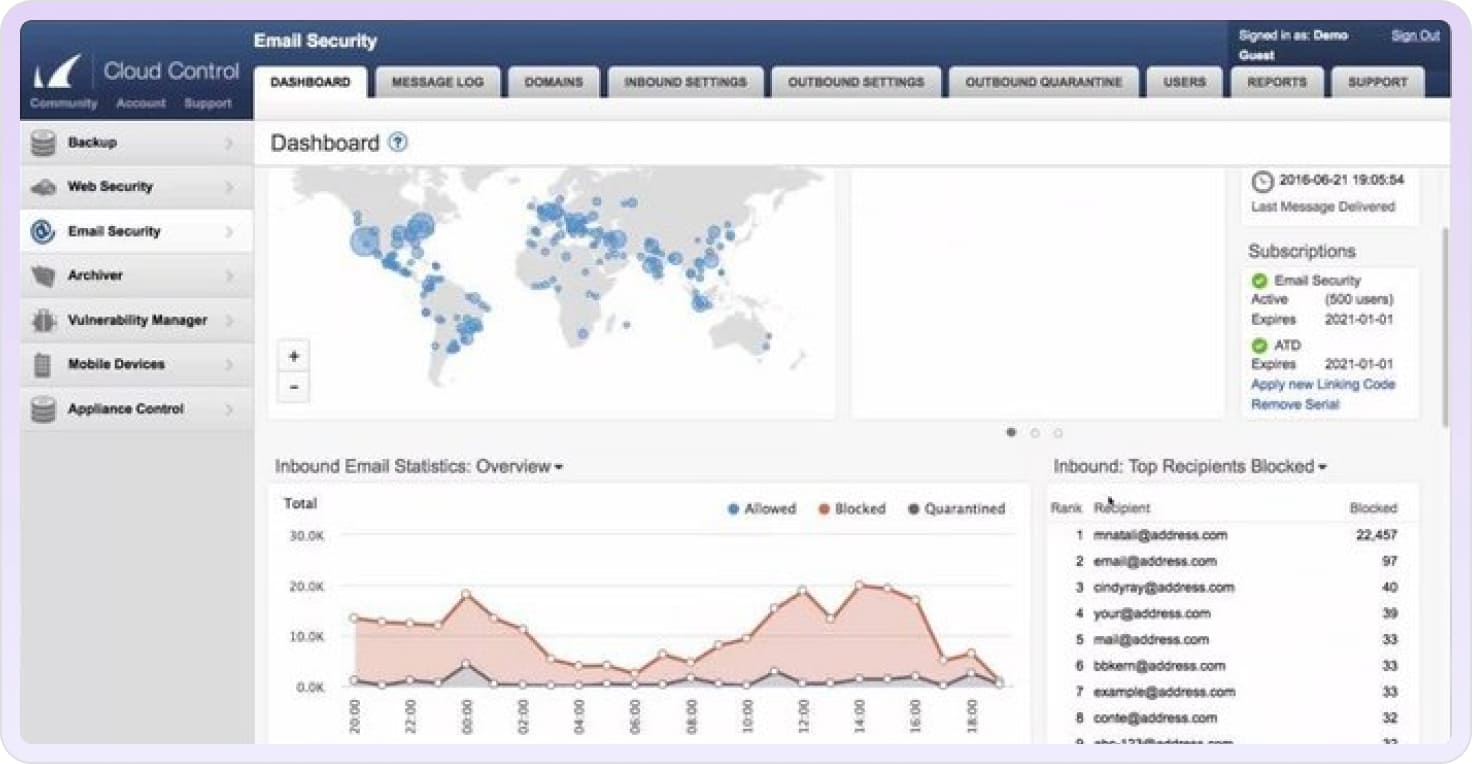
Task: Toggle the Blocked series in chart legend
Action: (x=852, y=509)
